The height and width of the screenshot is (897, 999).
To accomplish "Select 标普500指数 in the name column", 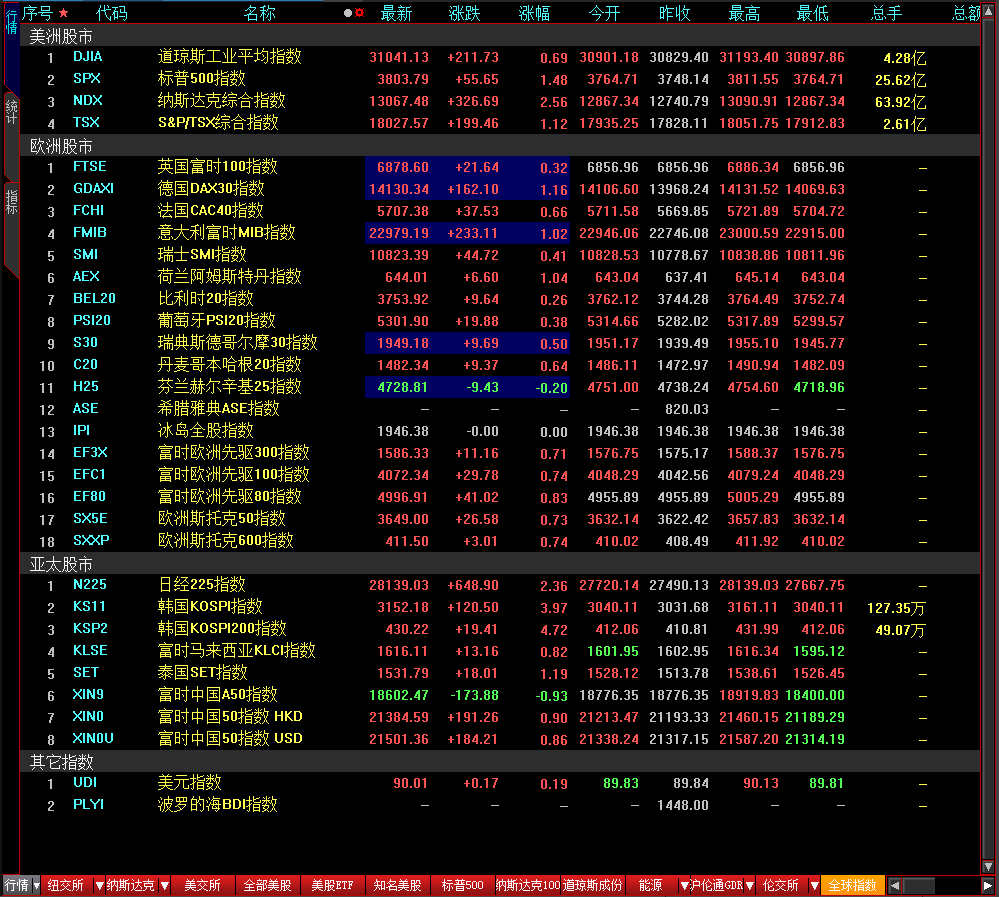I will 201,78.
